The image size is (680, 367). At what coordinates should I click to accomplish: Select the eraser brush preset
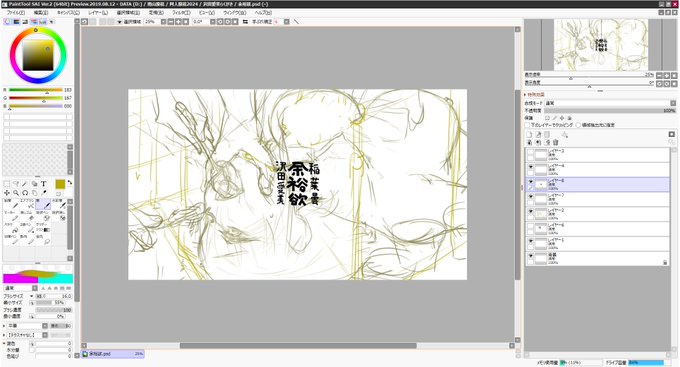point(27,216)
